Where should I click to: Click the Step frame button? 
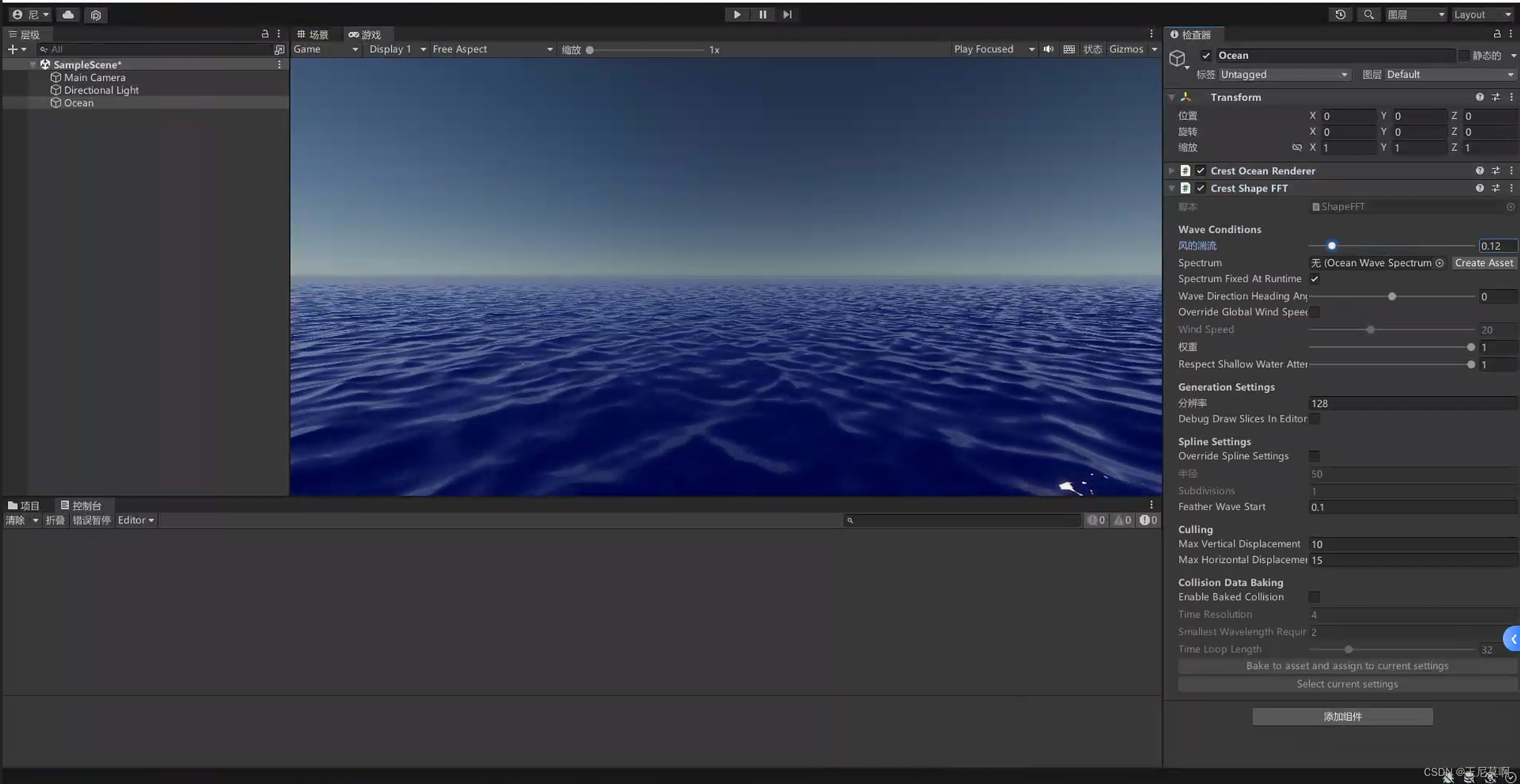787,14
